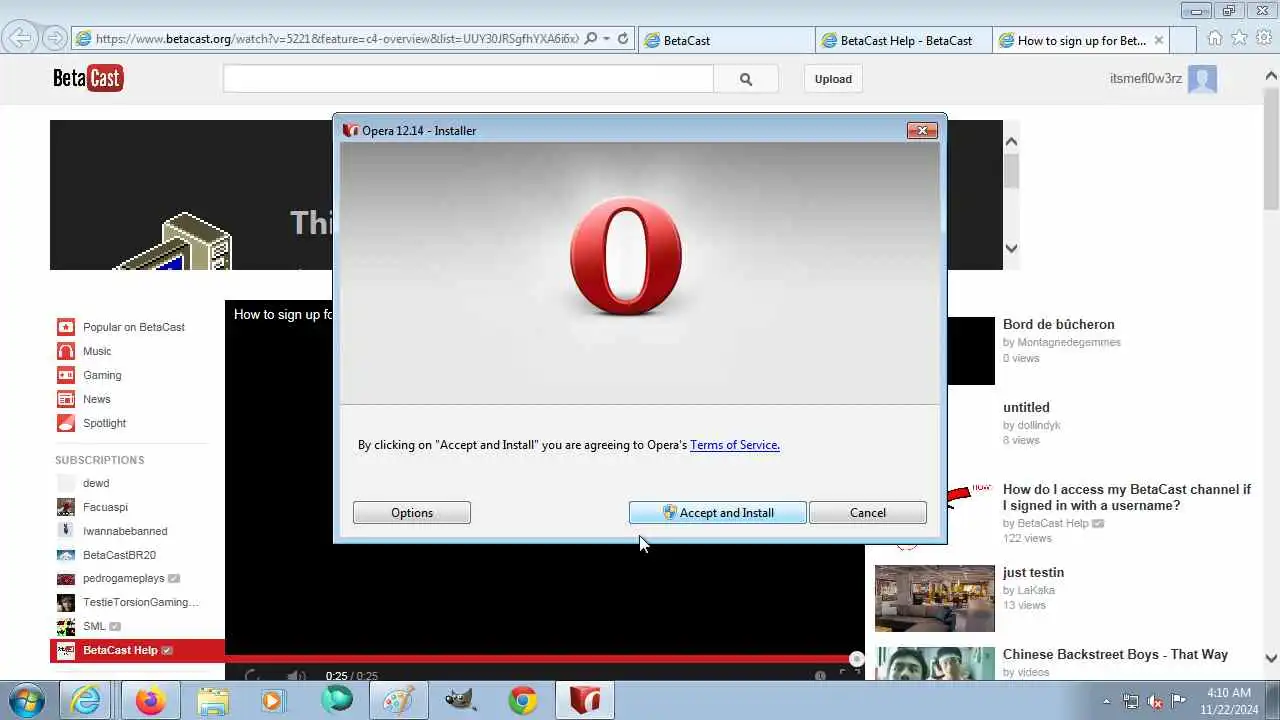Click the video replay icon
The image size is (1280, 720).
click(x=252, y=676)
